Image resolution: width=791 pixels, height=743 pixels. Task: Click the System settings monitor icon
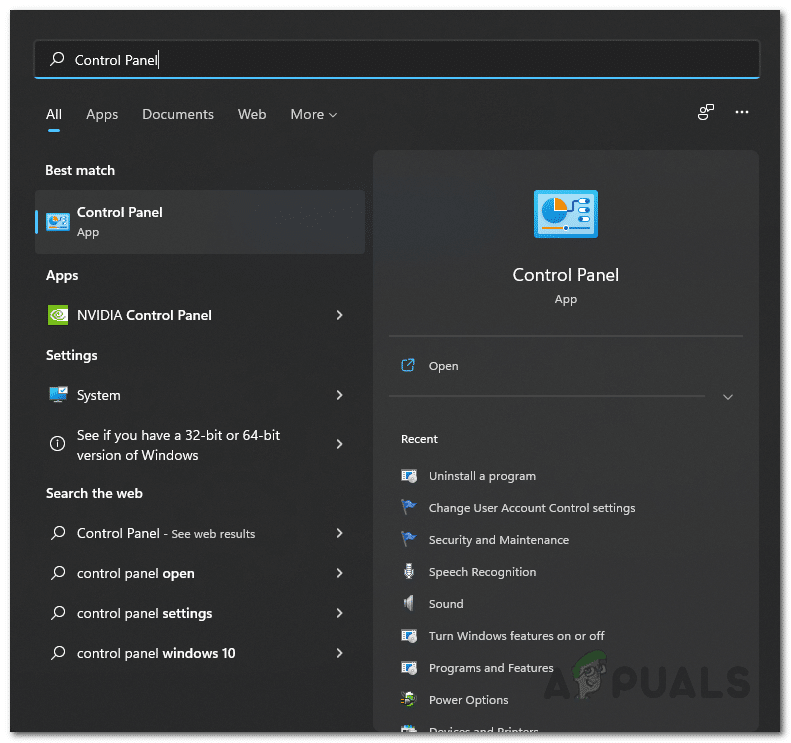point(58,395)
